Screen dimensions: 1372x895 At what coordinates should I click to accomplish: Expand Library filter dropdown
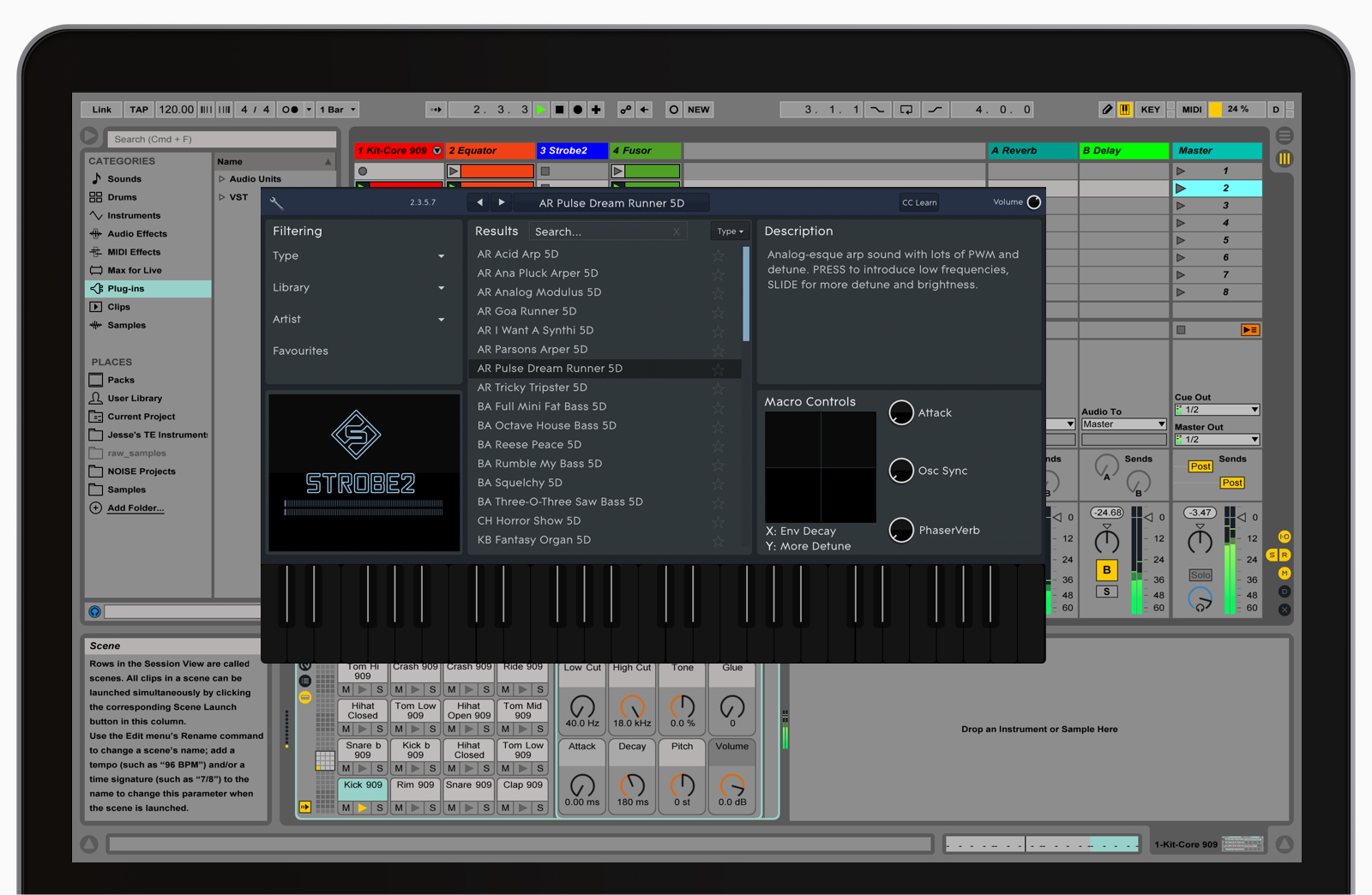[x=442, y=288]
